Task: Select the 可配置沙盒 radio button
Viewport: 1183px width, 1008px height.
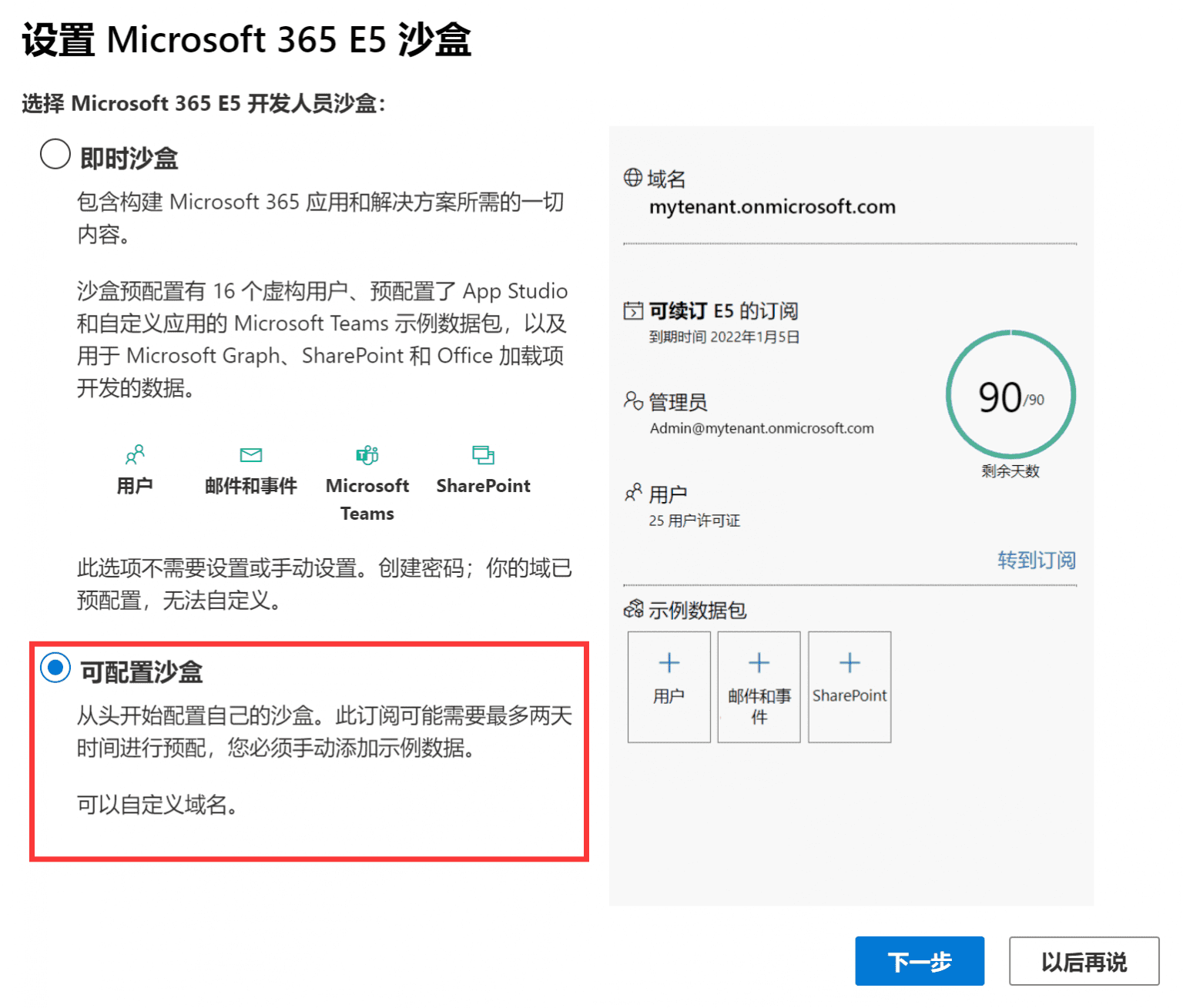Action: pyautogui.click(x=55, y=668)
